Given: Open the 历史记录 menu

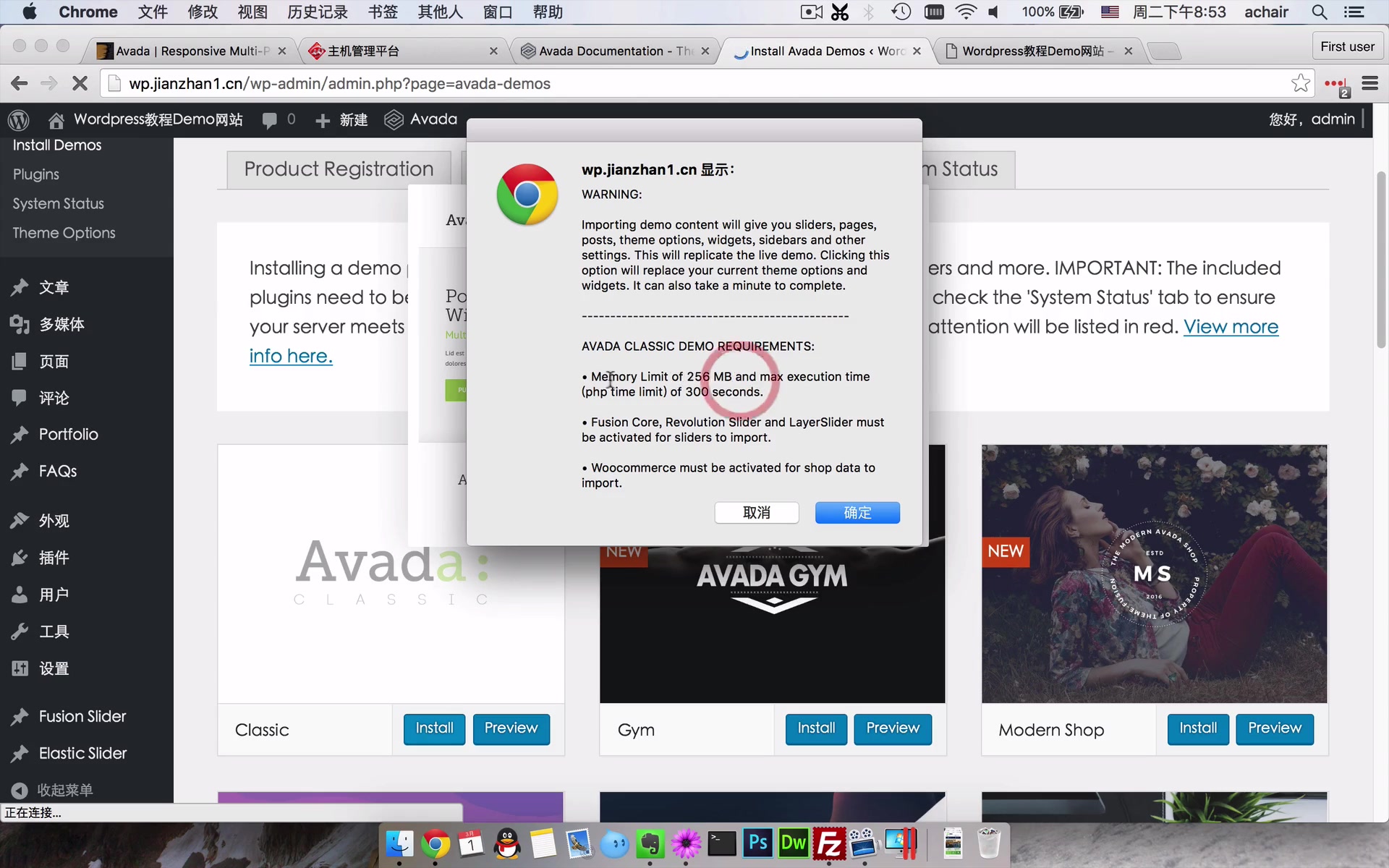Looking at the screenshot, I should point(318,12).
